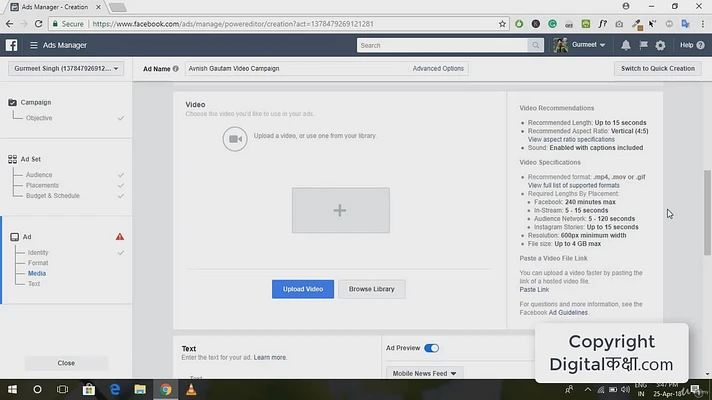Click the translate extension icon
The width and height of the screenshot is (712, 400).
tap(686, 24)
